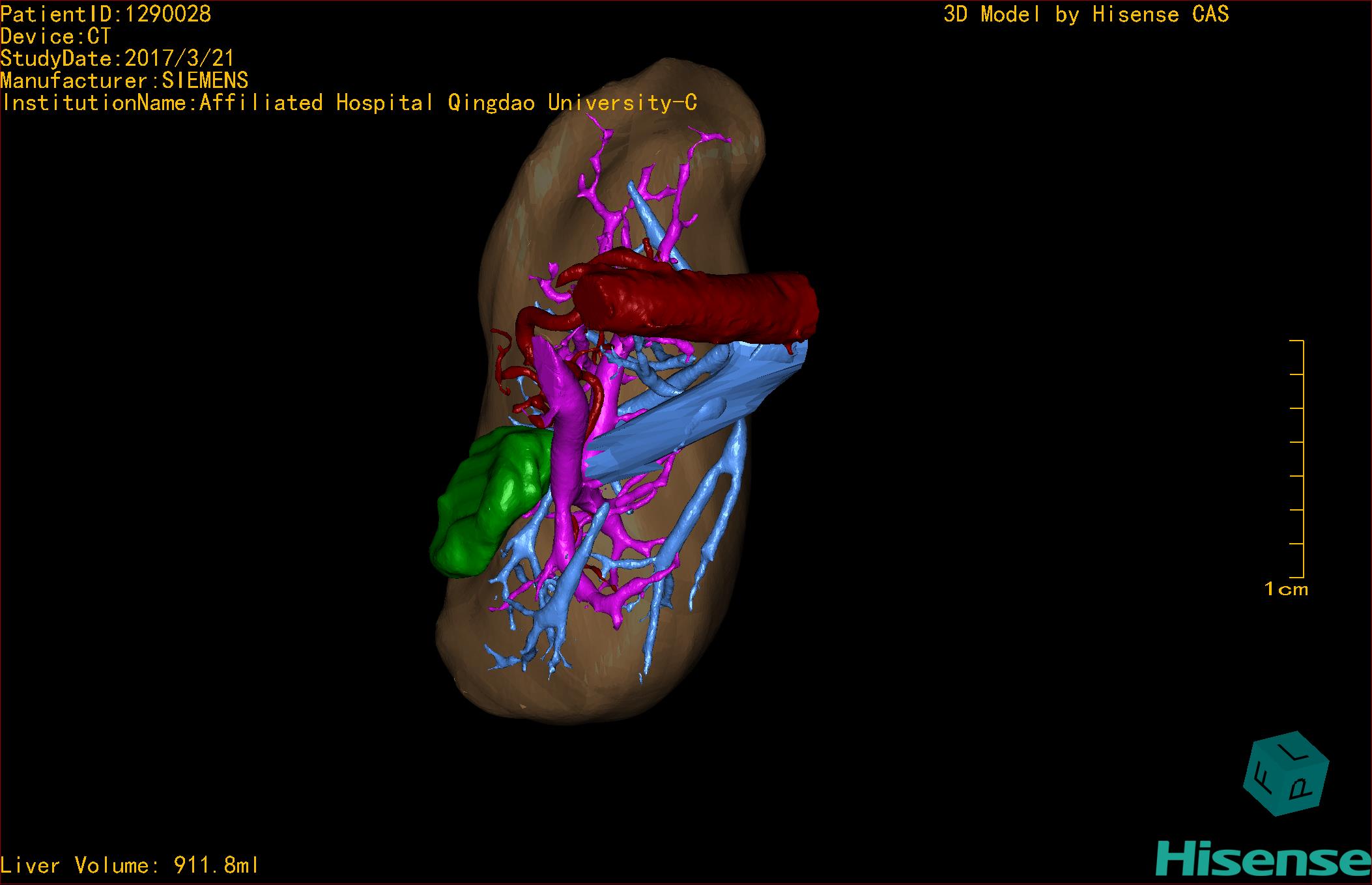Click the Liver Volume 911.8ml readout

pos(130,865)
